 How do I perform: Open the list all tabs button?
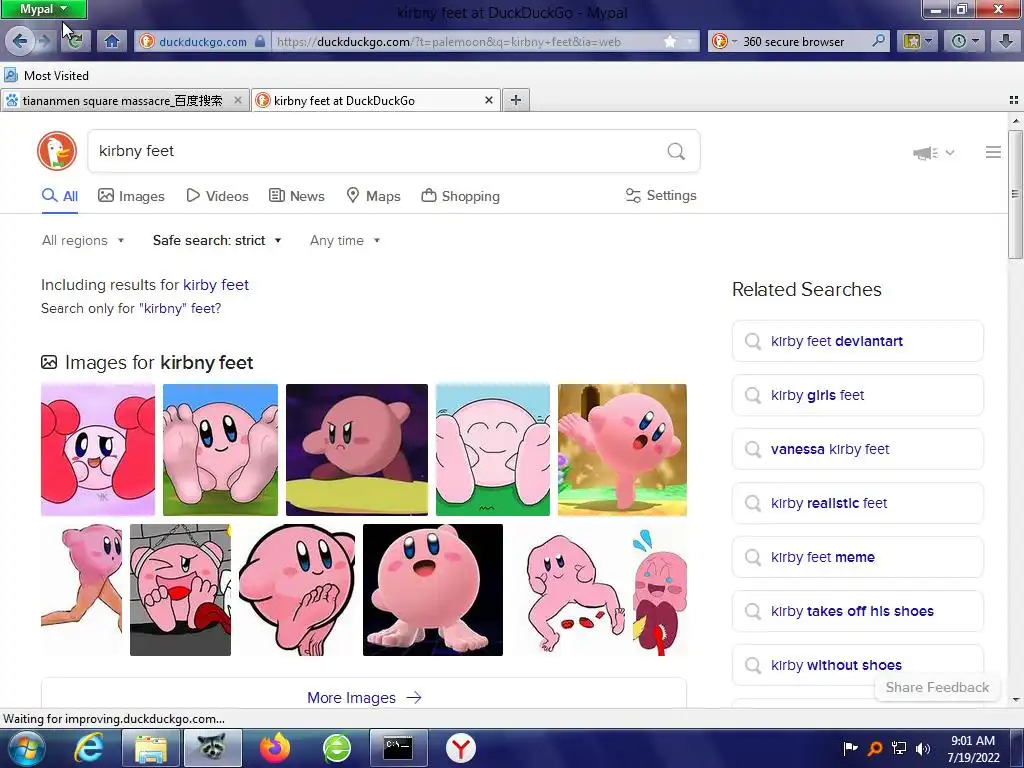pyautogui.click(x=1014, y=100)
